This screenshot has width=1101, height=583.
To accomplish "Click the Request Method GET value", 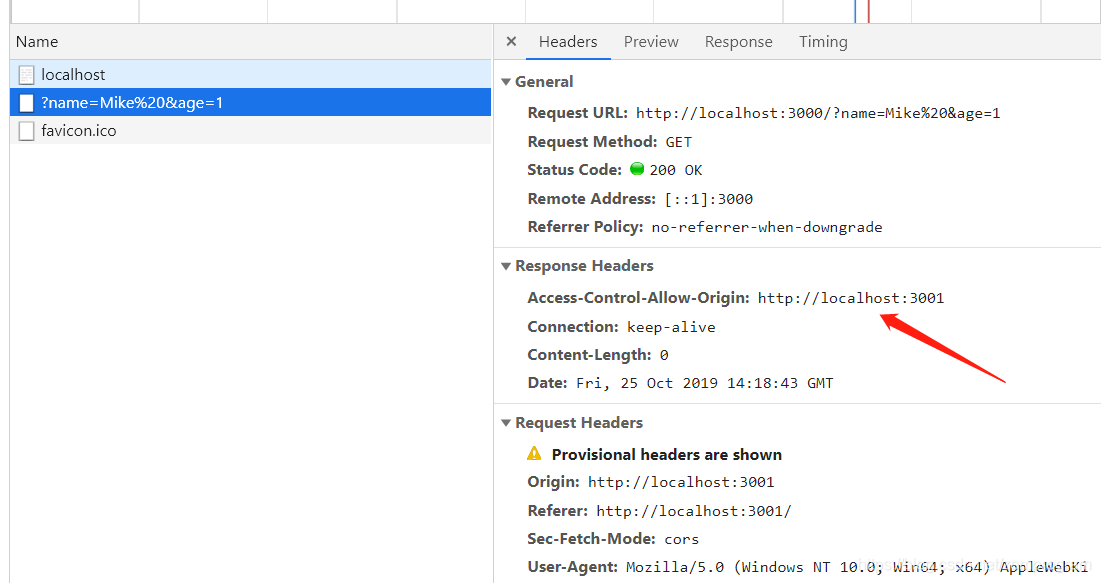I will click(x=678, y=142).
